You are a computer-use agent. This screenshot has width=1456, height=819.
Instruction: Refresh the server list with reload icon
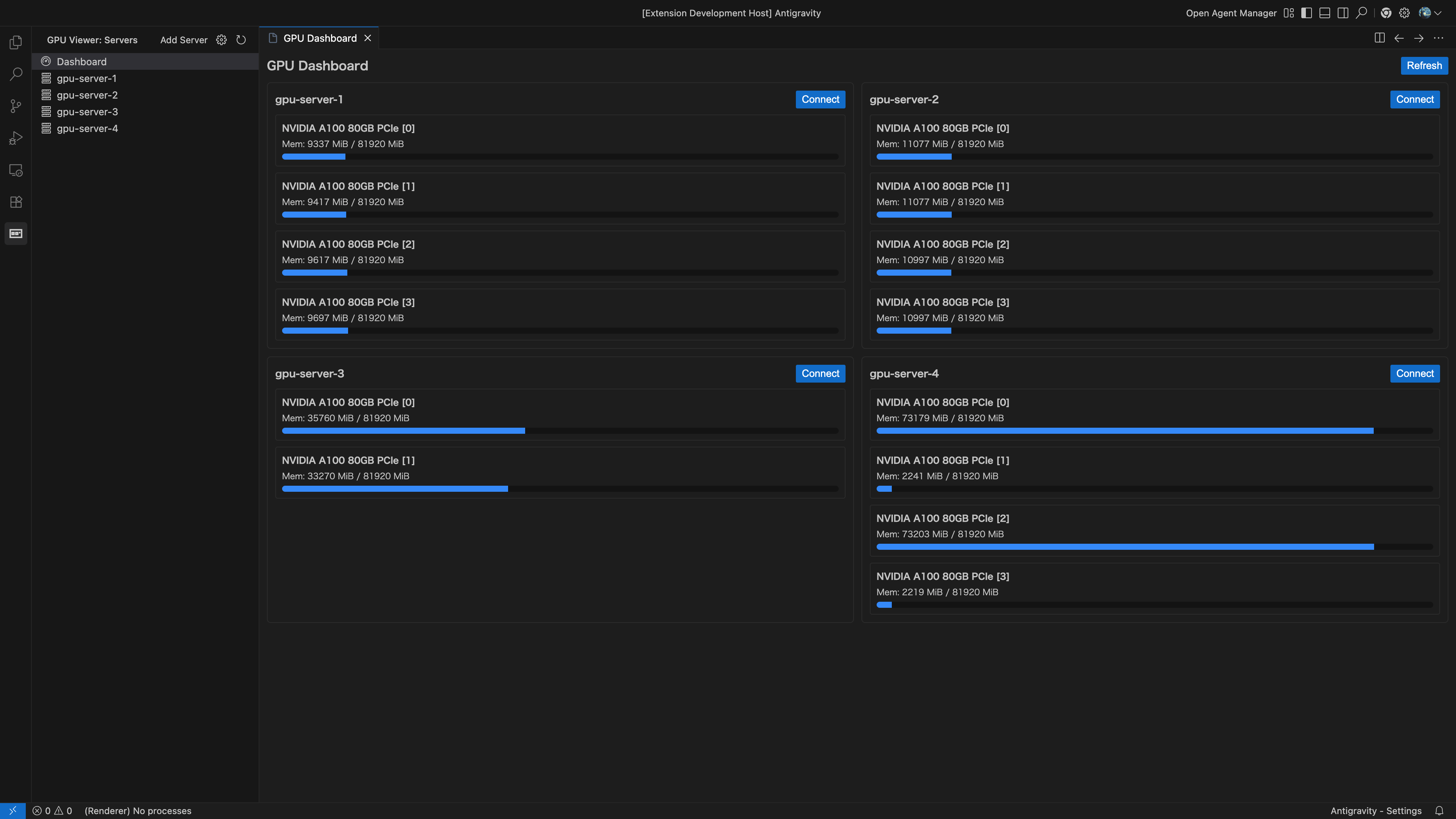tap(242, 39)
